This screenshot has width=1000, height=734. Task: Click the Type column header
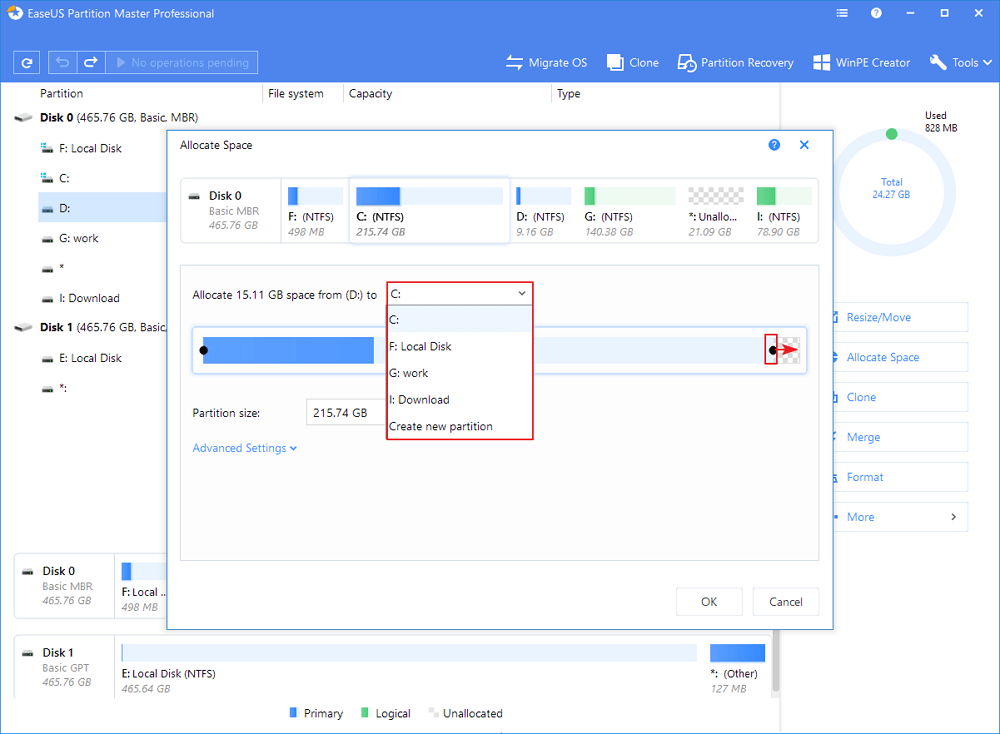[568, 93]
